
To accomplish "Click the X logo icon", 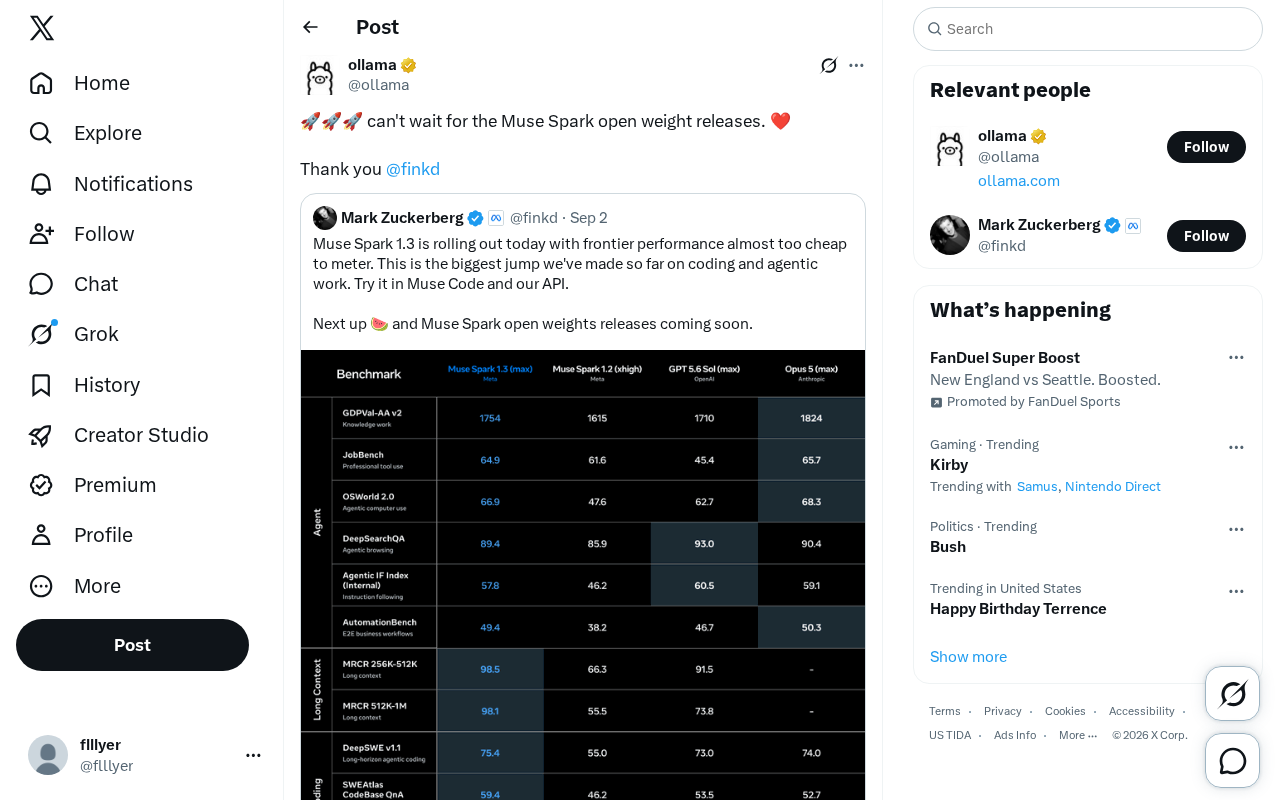I will 42,28.
